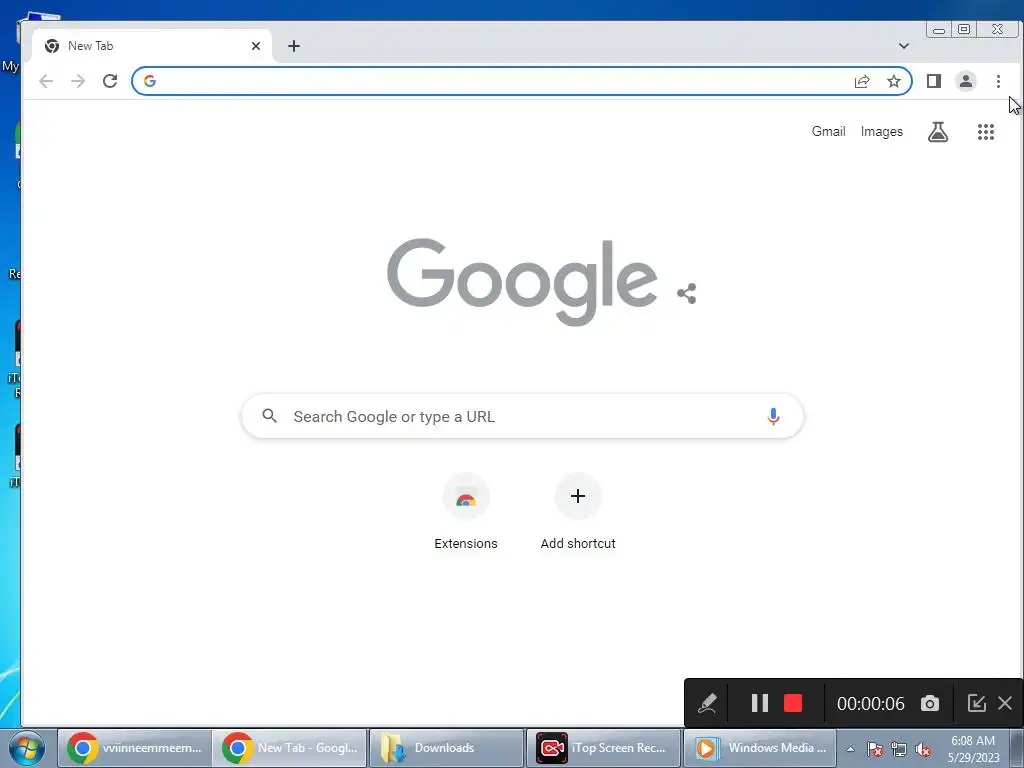The width and height of the screenshot is (1024, 768).
Task: Open iTop Screen Recorder taskbar button
Action: click(603, 748)
